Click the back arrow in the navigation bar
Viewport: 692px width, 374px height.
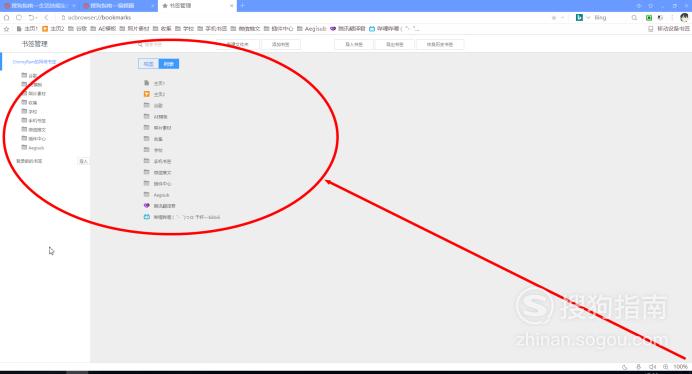pos(46,18)
